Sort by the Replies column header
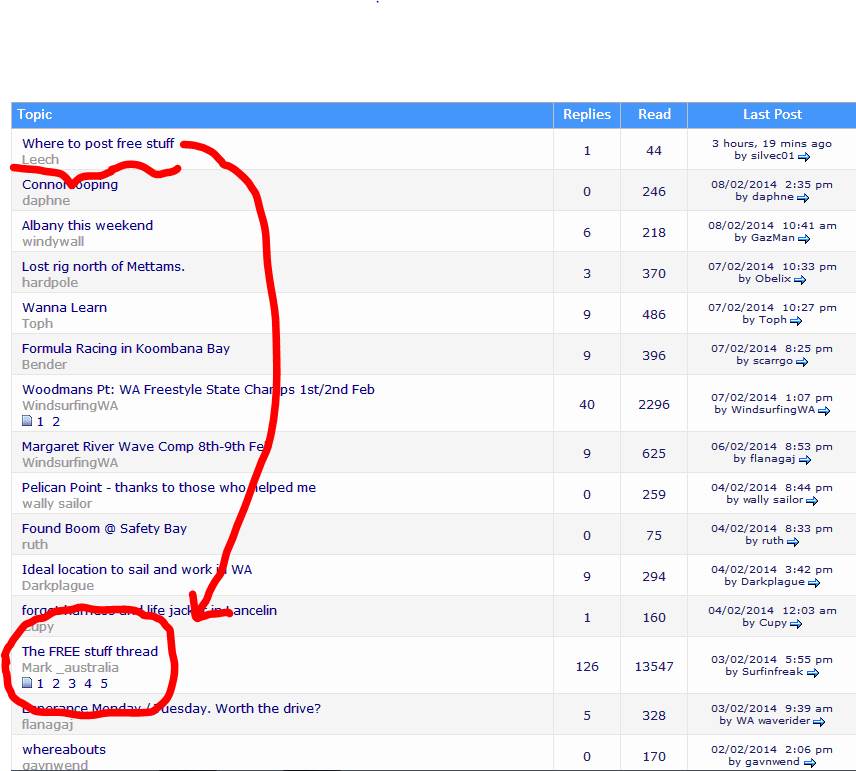 pos(586,115)
